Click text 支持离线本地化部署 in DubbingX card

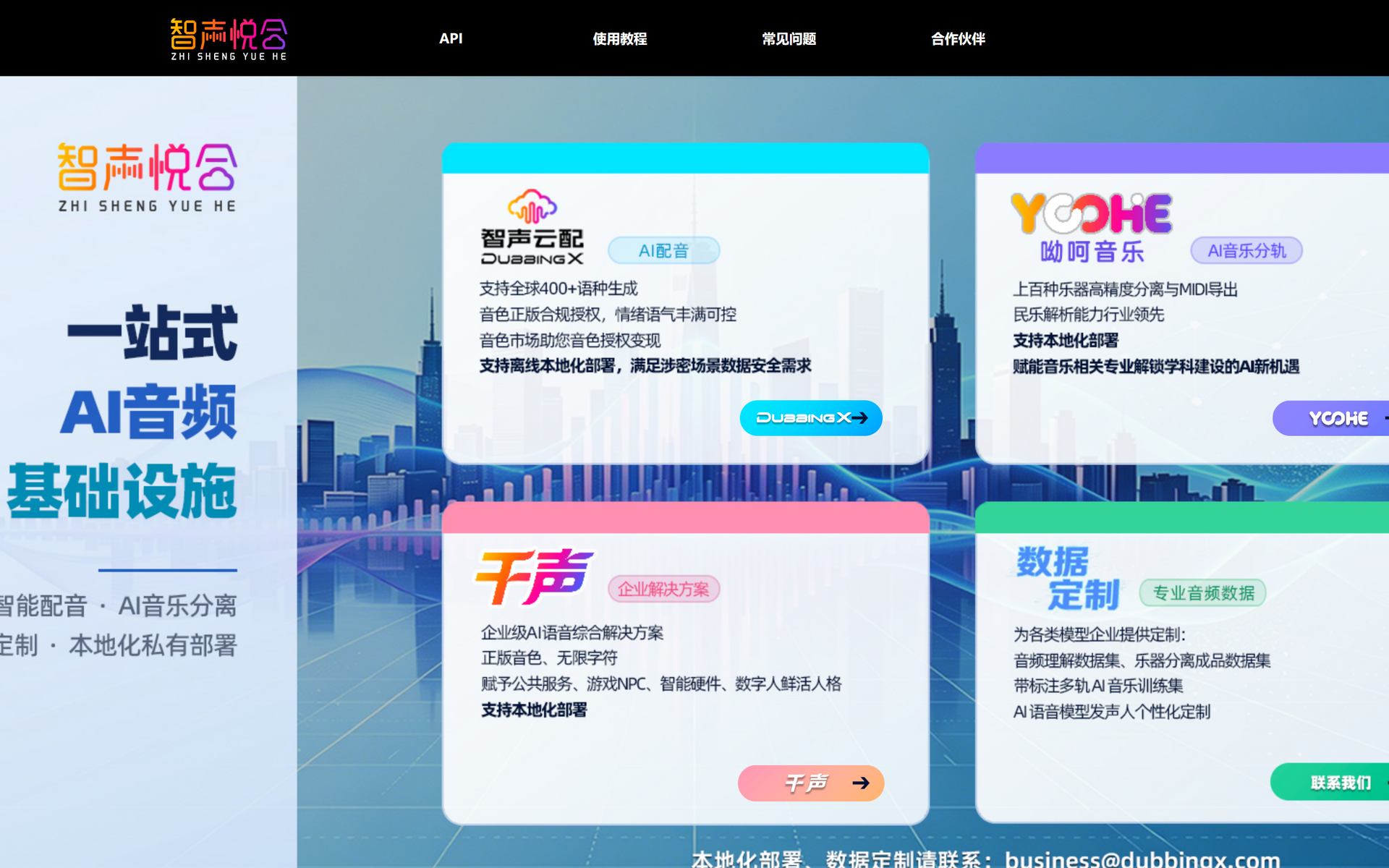tap(547, 366)
